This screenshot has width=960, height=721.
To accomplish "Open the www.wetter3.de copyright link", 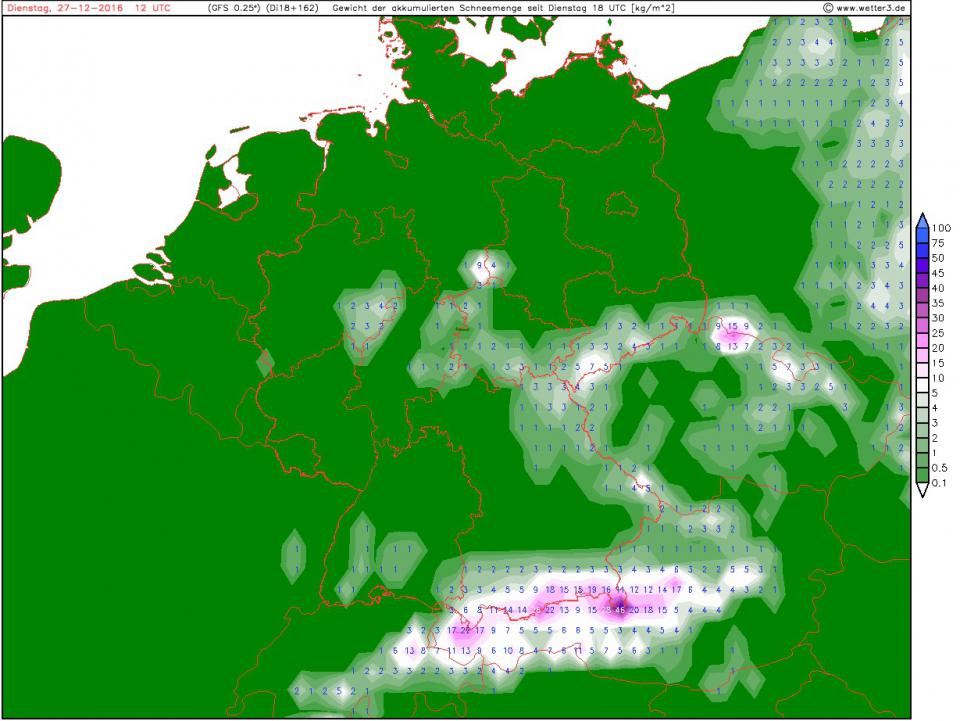I will pos(866,7).
